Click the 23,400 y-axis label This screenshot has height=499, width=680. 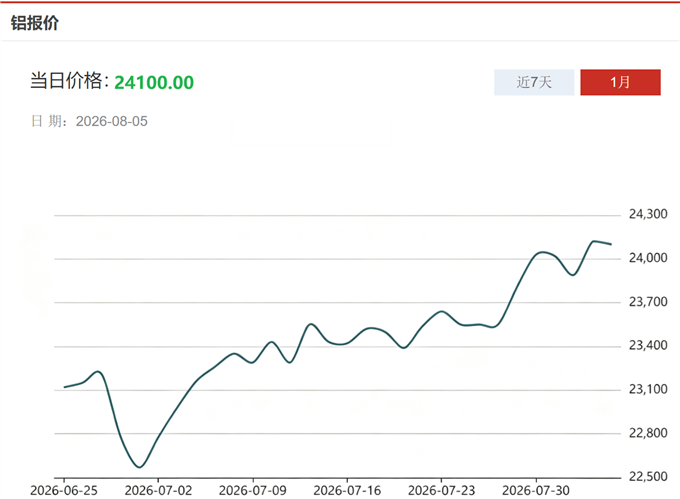pyautogui.click(x=648, y=345)
